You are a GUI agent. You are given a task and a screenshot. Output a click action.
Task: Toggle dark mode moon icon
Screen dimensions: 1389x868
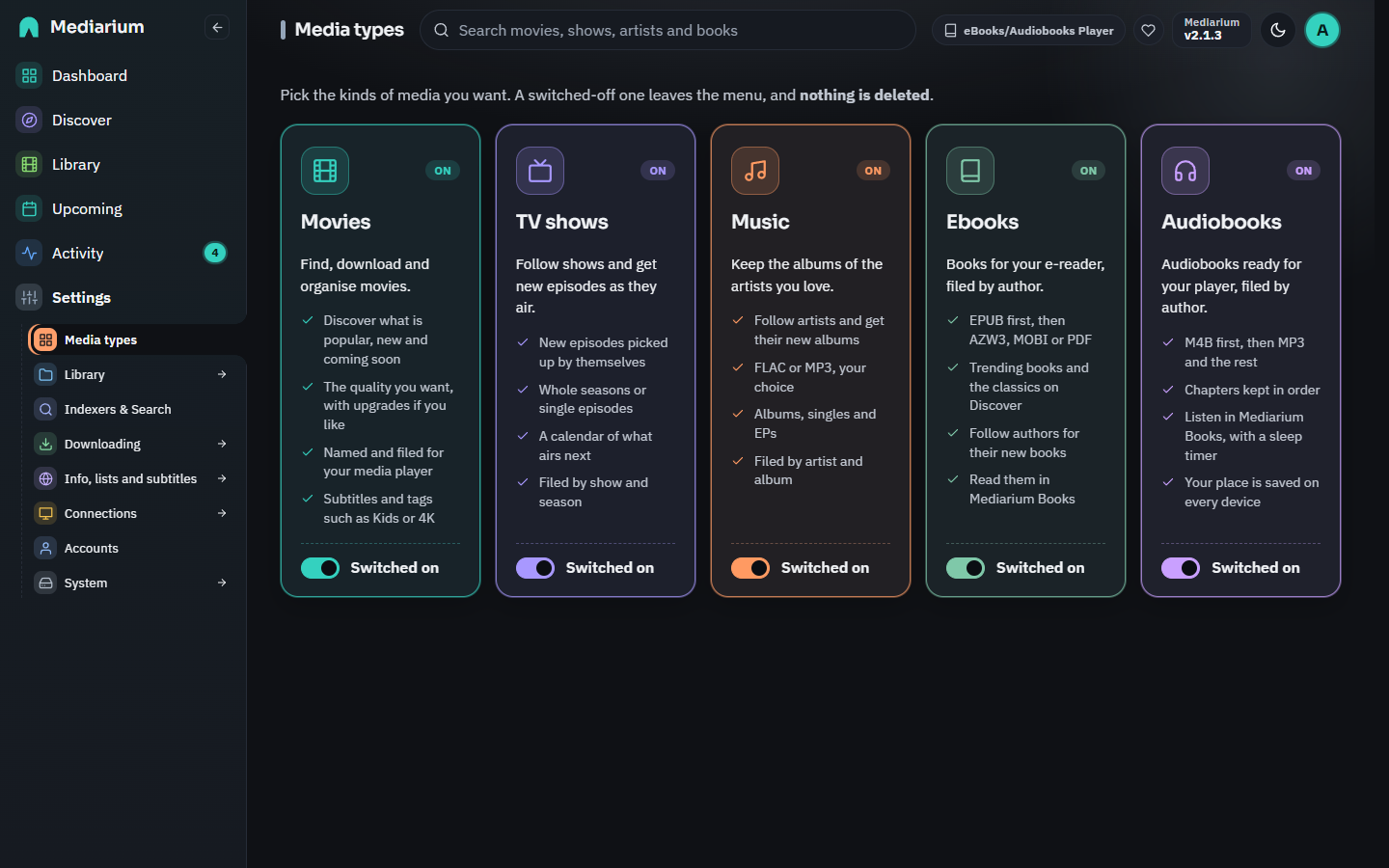tap(1278, 30)
